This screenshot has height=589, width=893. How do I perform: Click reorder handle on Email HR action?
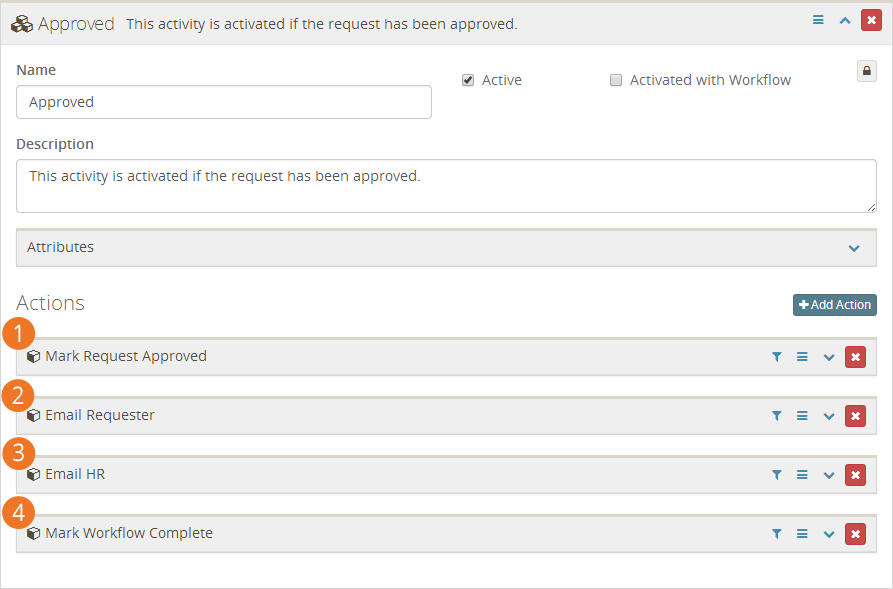pyautogui.click(x=802, y=475)
